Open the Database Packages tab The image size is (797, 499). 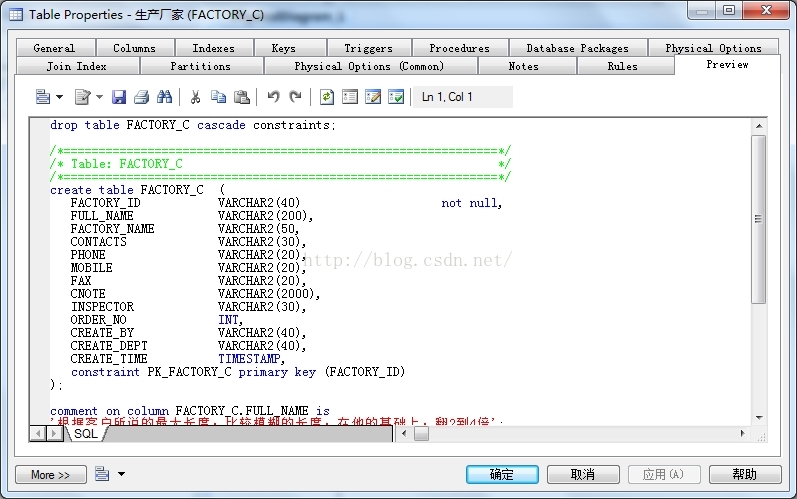coord(577,48)
